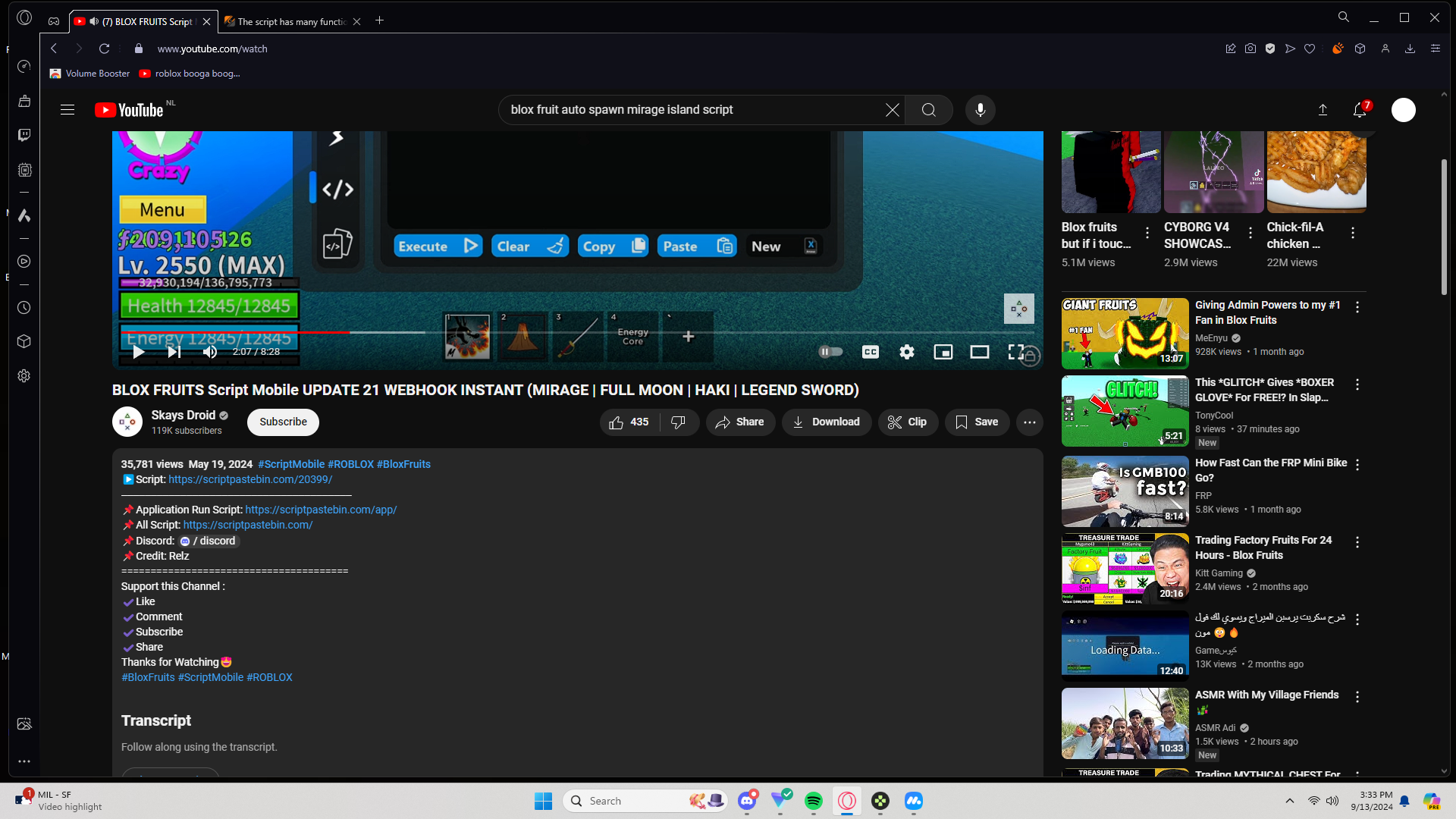
Task: Open the Giant Fruits video thumbnail
Action: pos(1125,334)
